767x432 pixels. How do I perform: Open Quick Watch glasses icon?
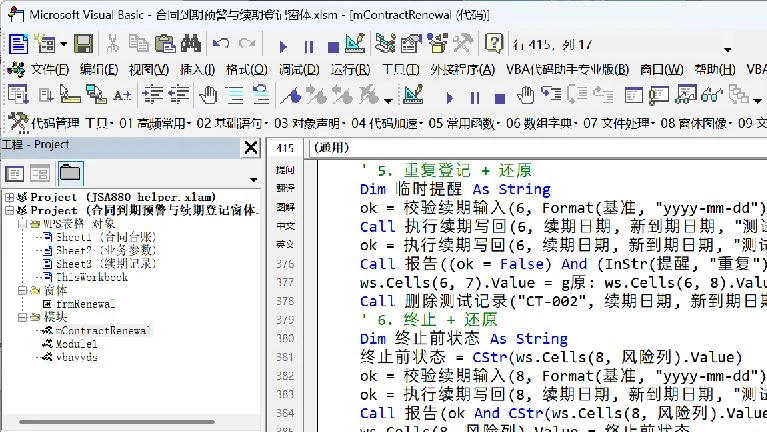[712, 95]
